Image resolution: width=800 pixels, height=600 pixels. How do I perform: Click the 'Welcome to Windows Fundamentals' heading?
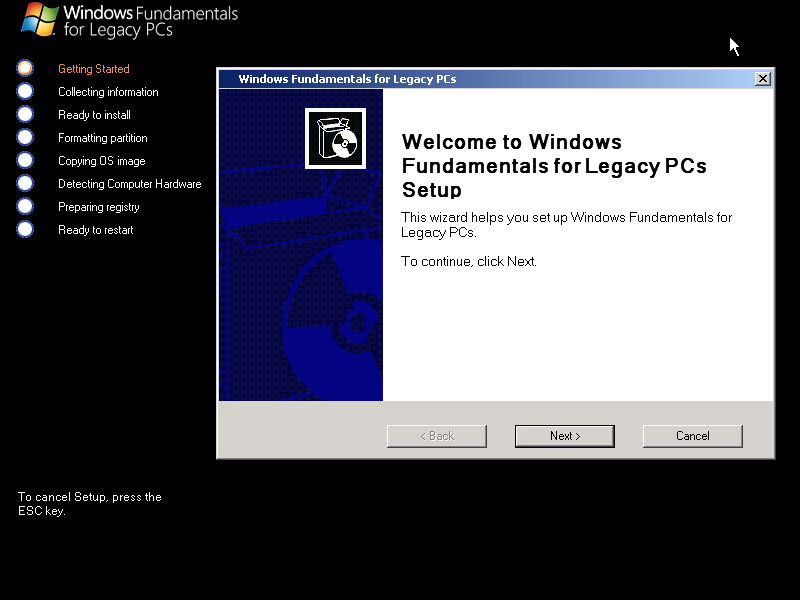[x=554, y=166]
